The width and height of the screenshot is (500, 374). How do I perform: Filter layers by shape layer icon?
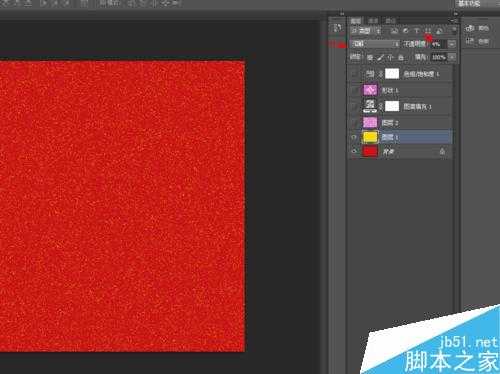(x=428, y=31)
